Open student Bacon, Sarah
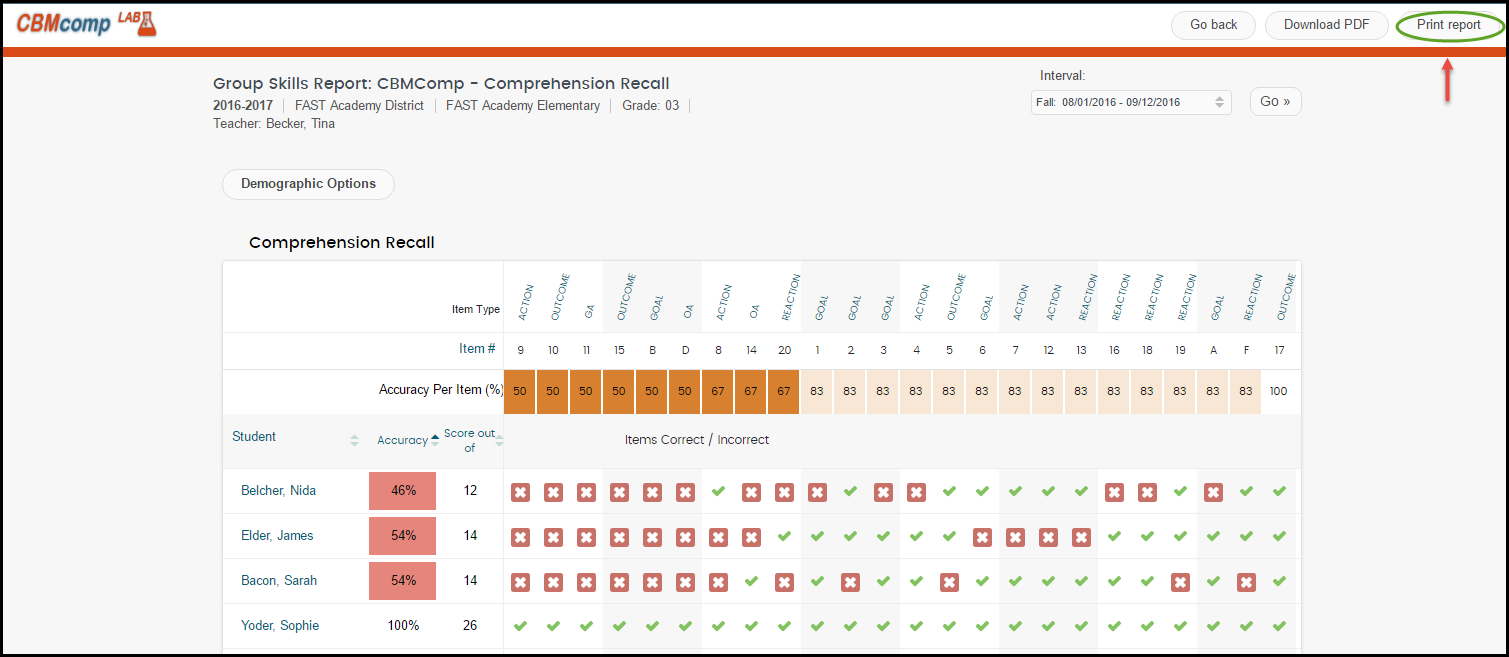This screenshot has height=657, width=1509. pyautogui.click(x=277, y=581)
